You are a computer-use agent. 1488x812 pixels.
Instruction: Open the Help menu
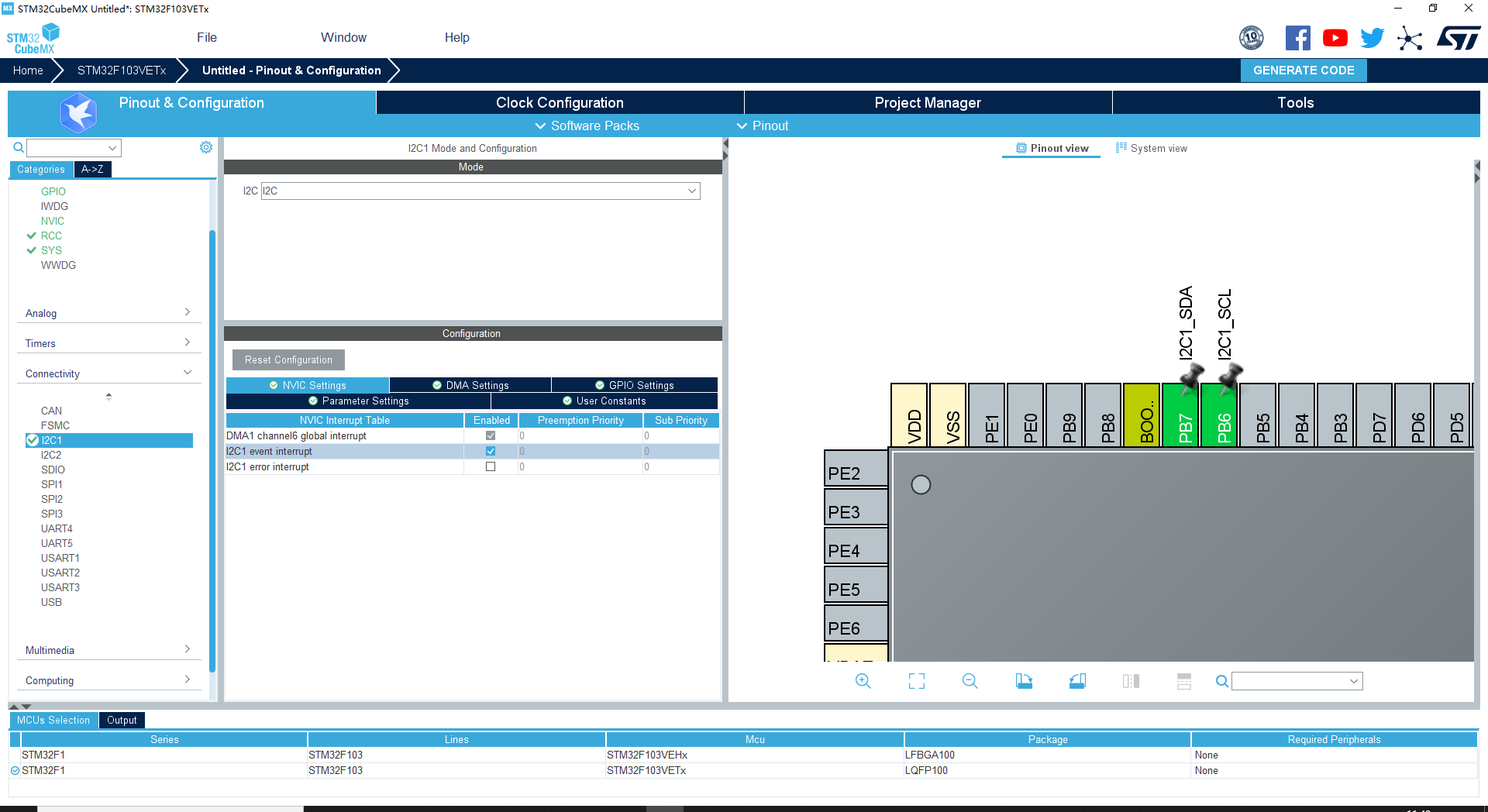[457, 37]
